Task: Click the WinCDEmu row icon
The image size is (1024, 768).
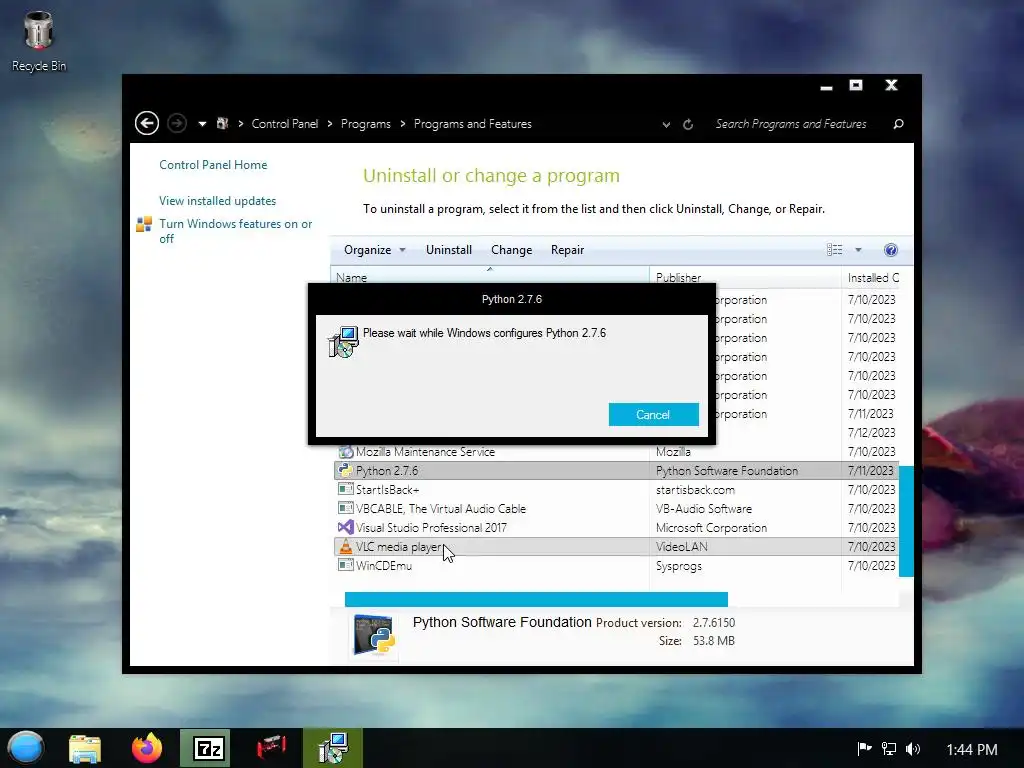Action: pos(345,565)
